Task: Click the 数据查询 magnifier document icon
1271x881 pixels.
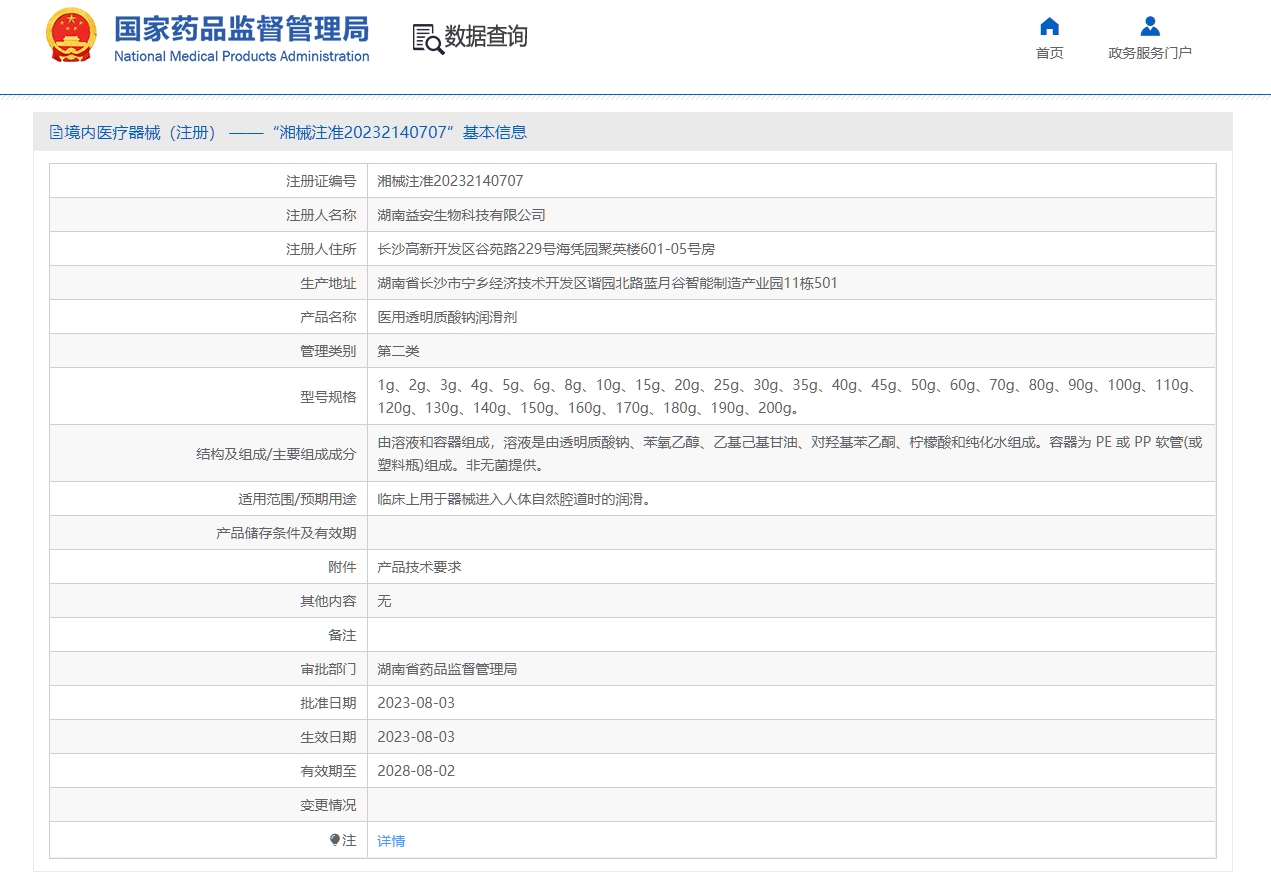Action: (x=428, y=38)
